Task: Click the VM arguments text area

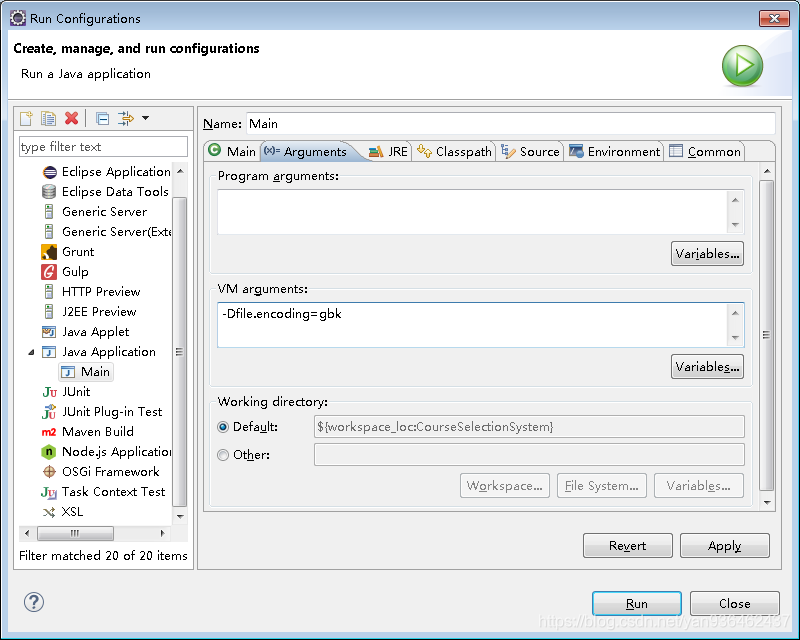Action: coord(472,325)
